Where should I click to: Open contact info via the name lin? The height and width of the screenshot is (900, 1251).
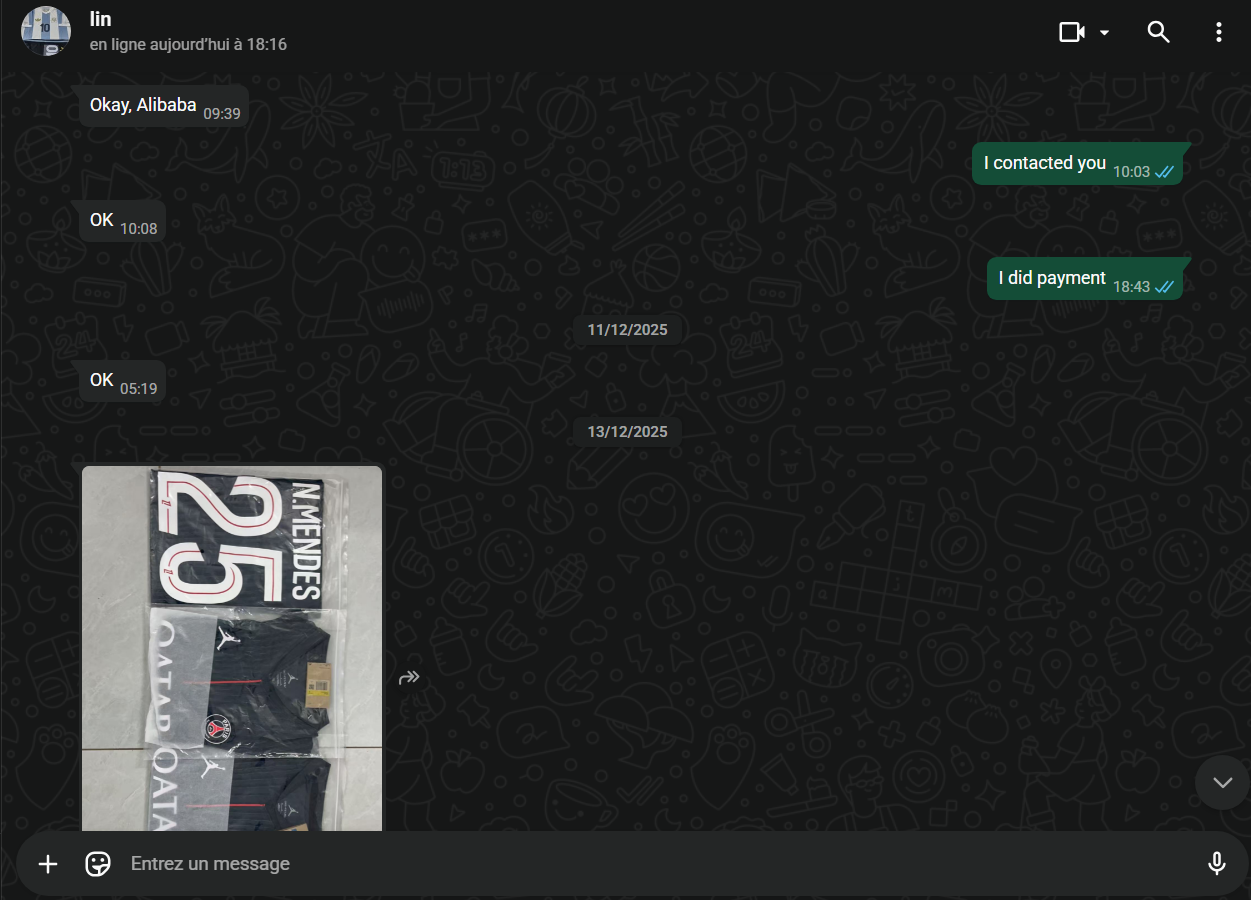pos(100,19)
